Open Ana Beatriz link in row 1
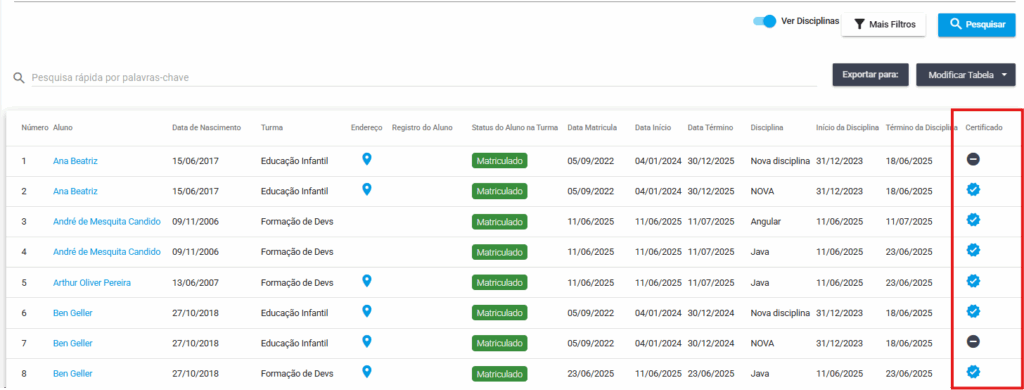Screen dimensions: 1024x390 click(75, 161)
